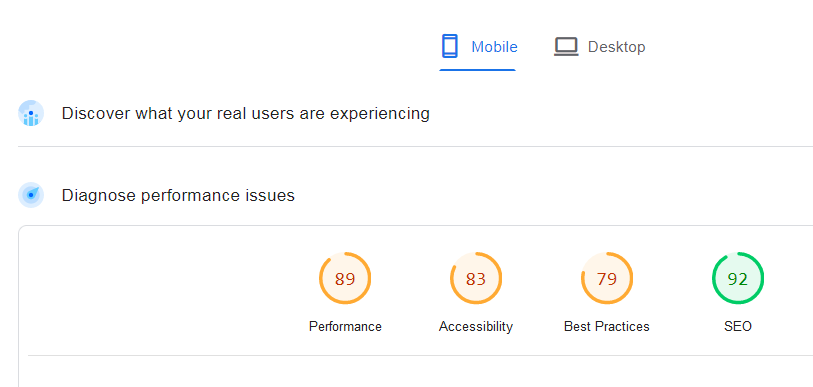Viewport: 813px width, 387px height.
Task: Open the SEO label link
Action: click(x=737, y=326)
